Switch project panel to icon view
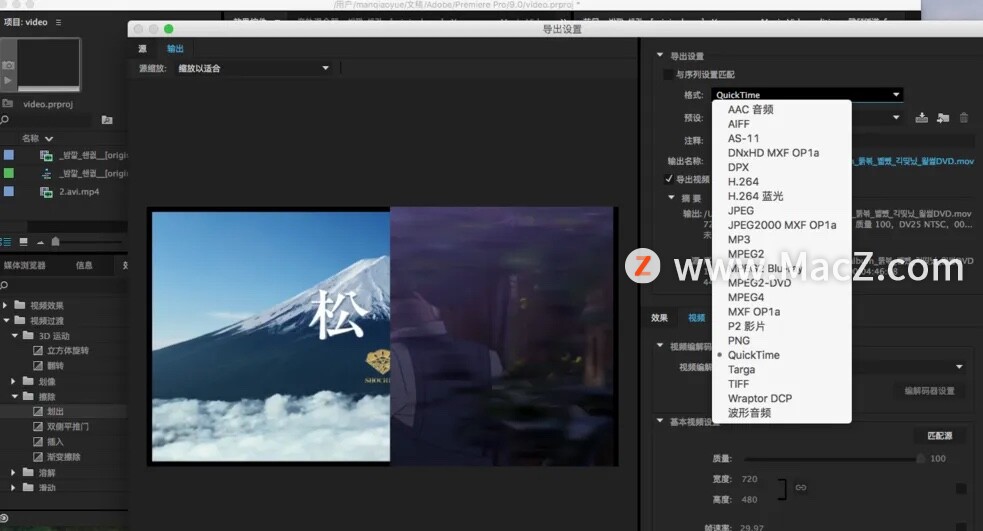The image size is (983, 531). (x=23, y=241)
